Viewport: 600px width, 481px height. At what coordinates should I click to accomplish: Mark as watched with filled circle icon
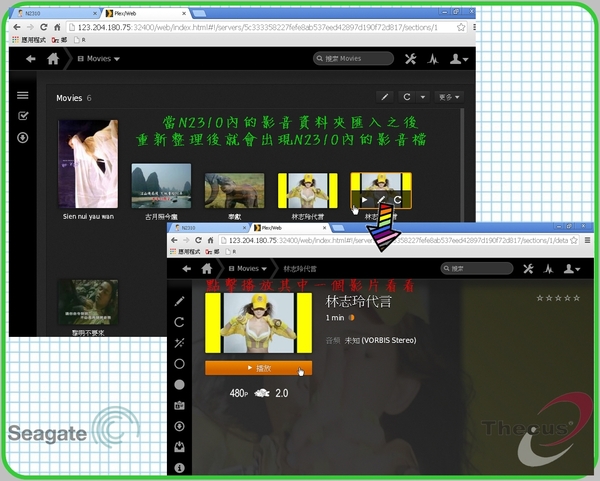tap(179, 384)
